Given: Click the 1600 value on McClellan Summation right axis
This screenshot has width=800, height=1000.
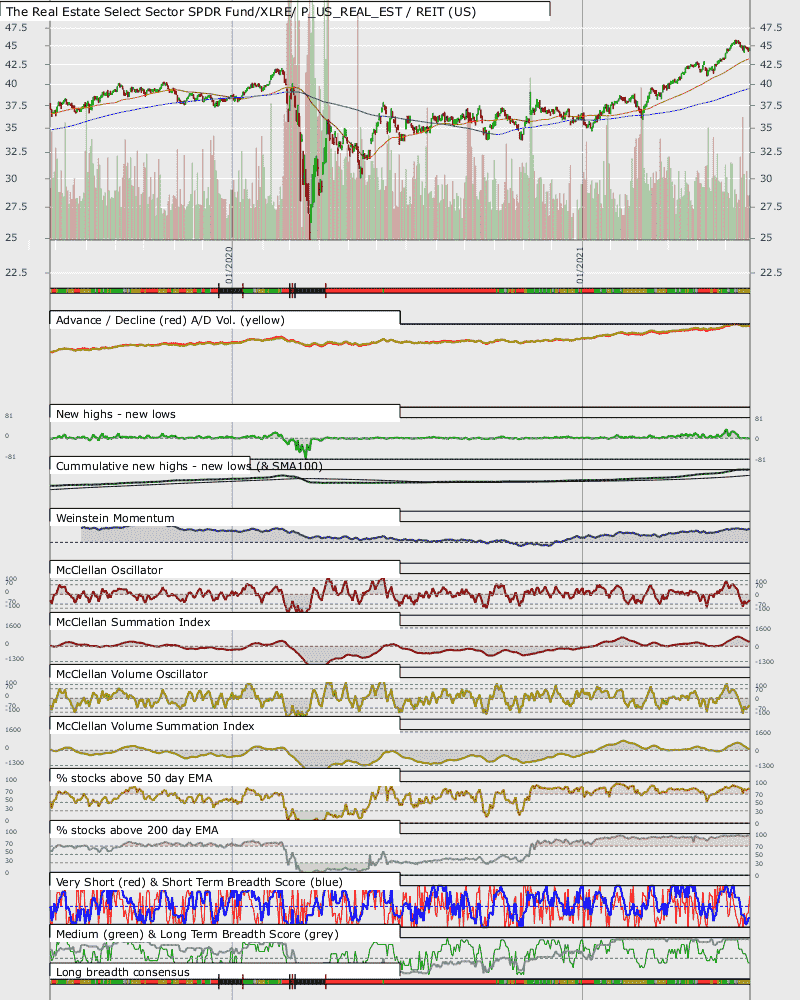Looking at the screenshot, I should (x=763, y=629).
